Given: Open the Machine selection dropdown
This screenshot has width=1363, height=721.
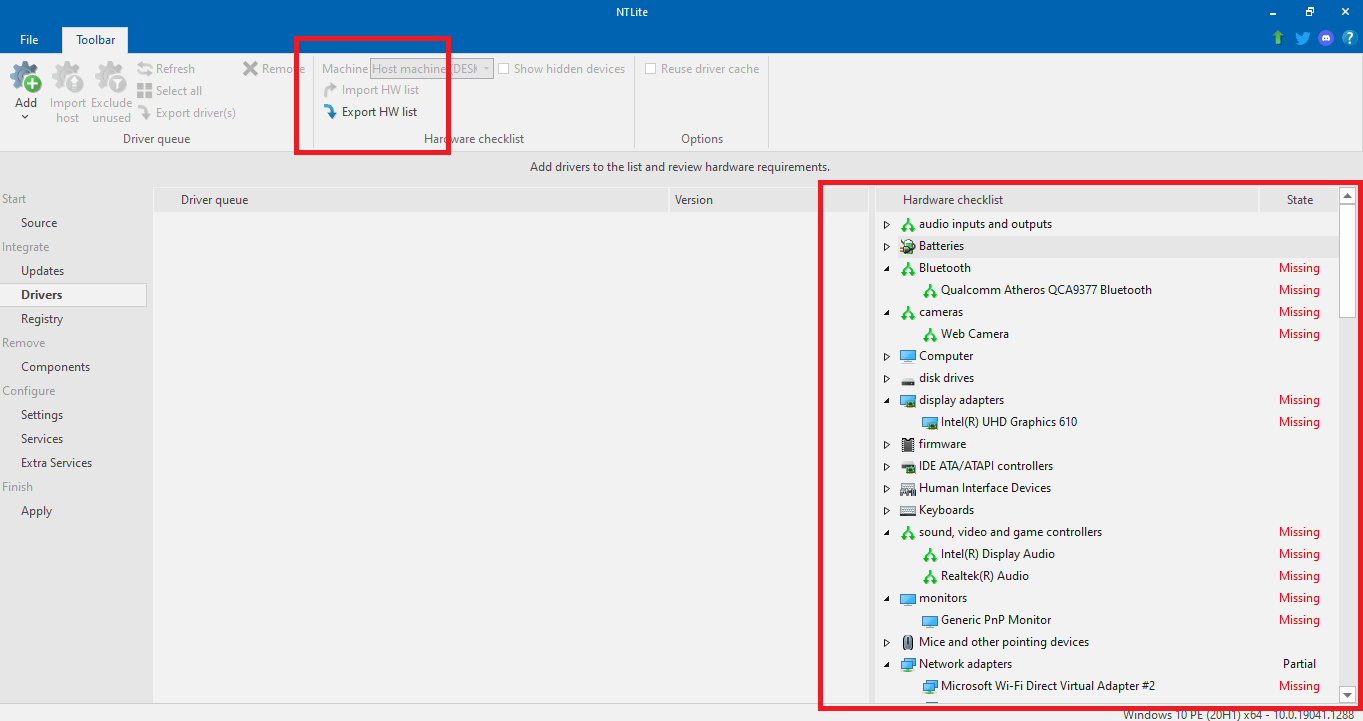Looking at the screenshot, I should pos(486,68).
